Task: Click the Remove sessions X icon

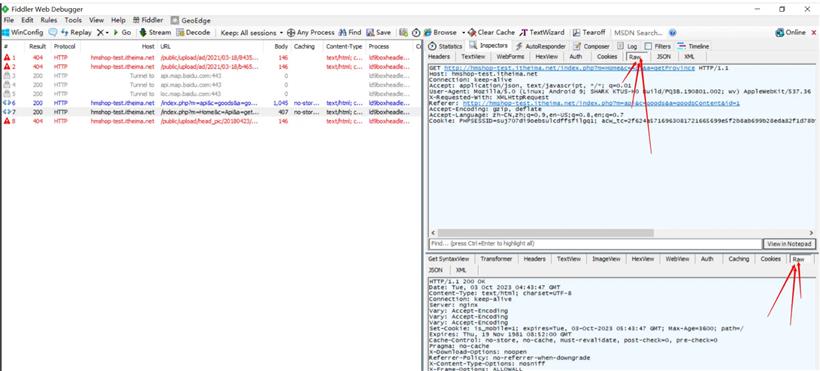Action: [x=100, y=32]
